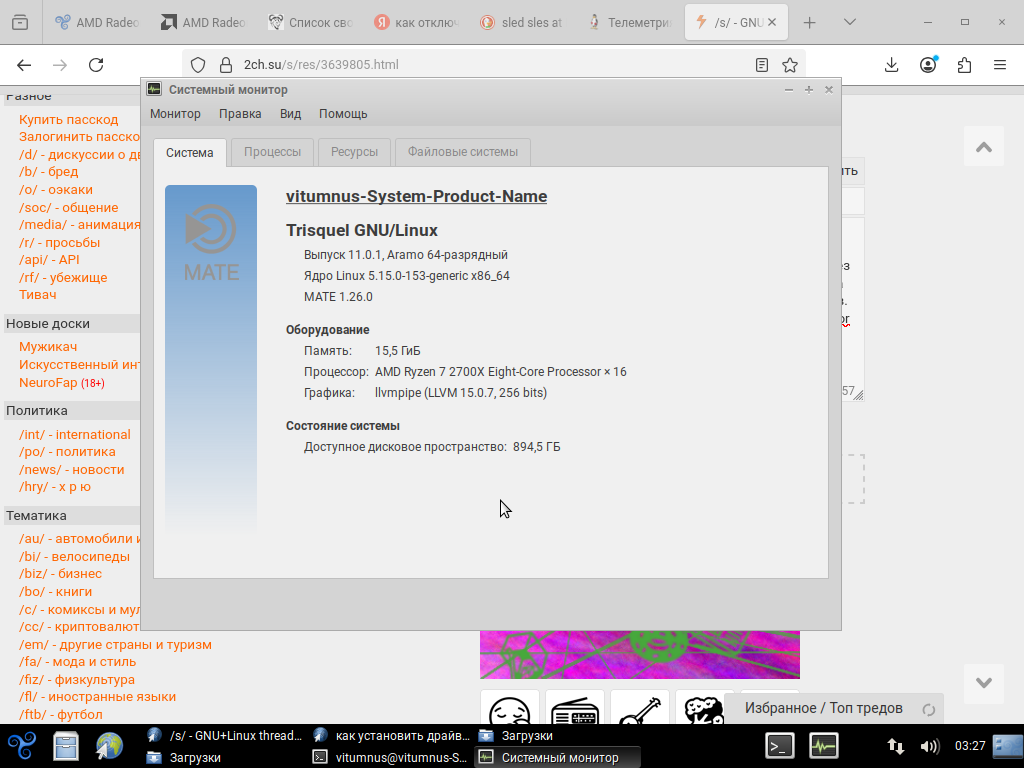Switch to vitumnus@vitumnus-S terminal task

(x=390, y=758)
